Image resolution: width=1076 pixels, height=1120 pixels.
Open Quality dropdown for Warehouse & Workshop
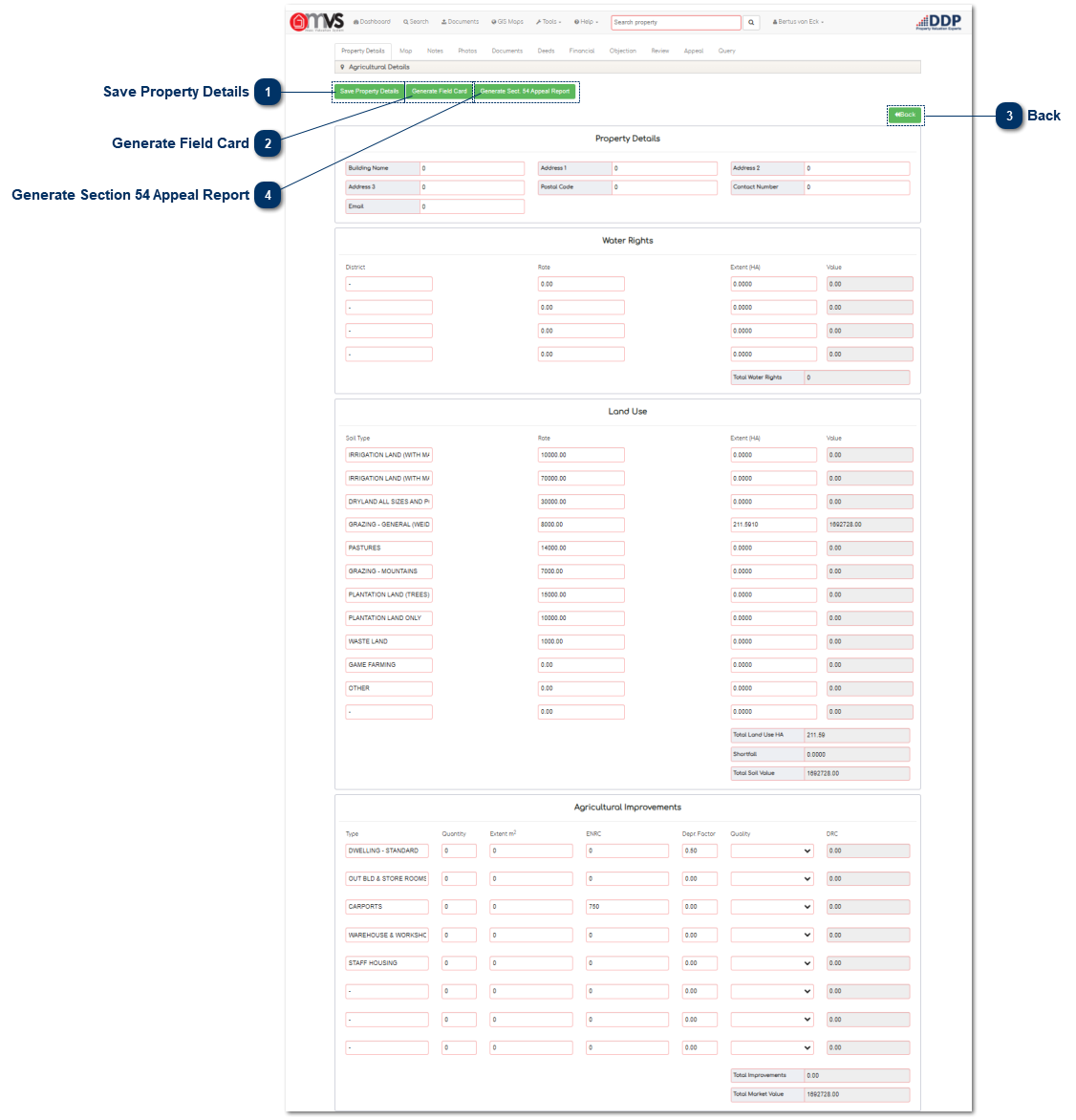point(771,935)
